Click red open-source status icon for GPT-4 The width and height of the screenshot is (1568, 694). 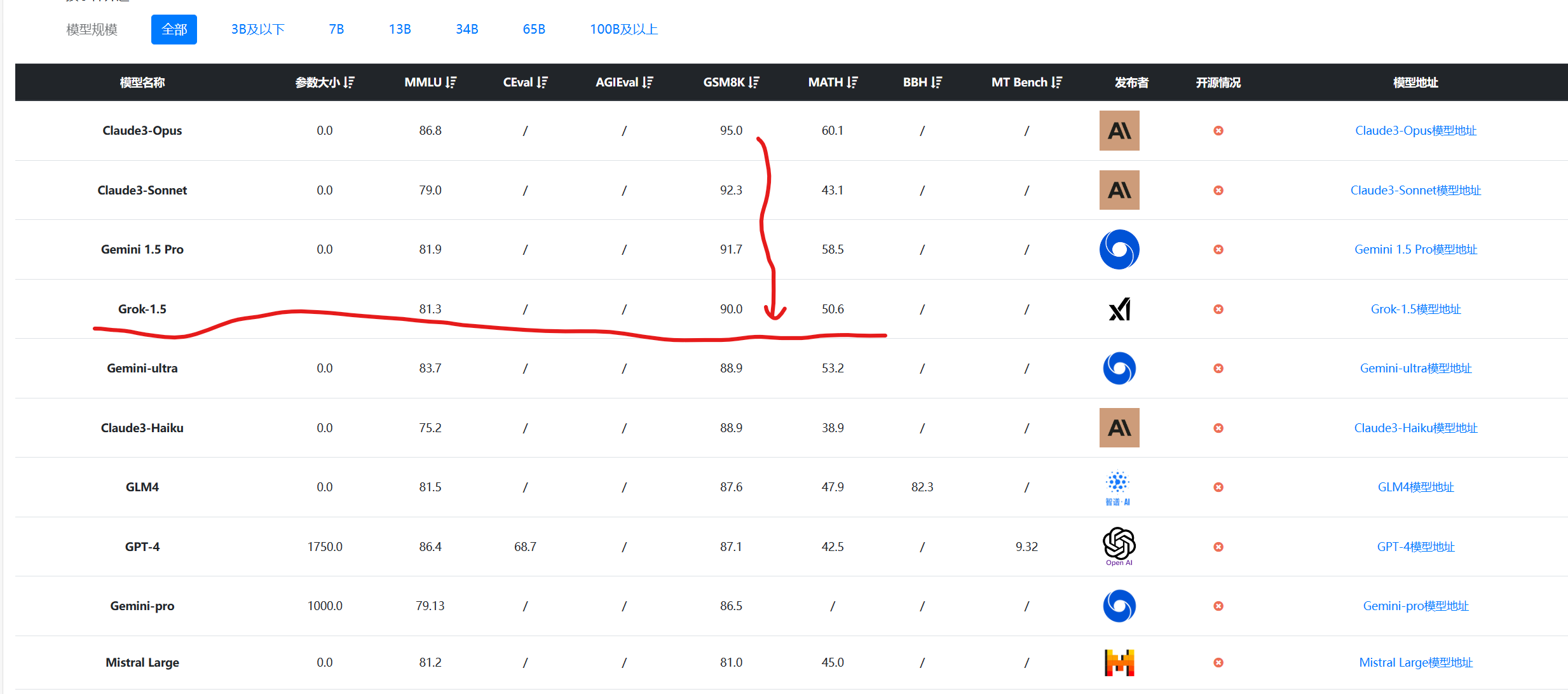click(1218, 547)
